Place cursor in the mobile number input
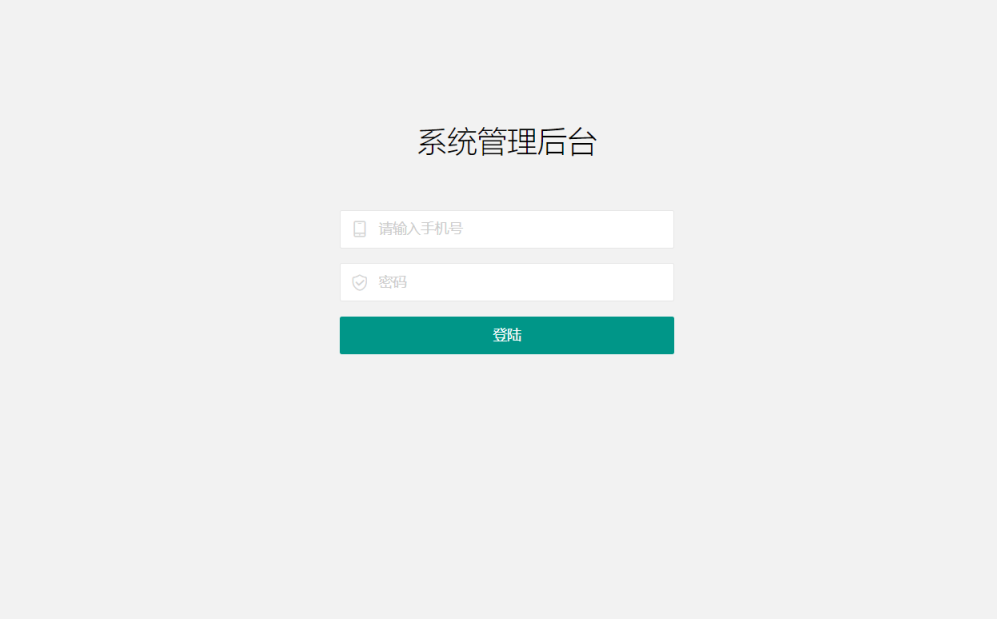Image resolution: width=997 pixels, height=619 pixels. click(507, 229)
